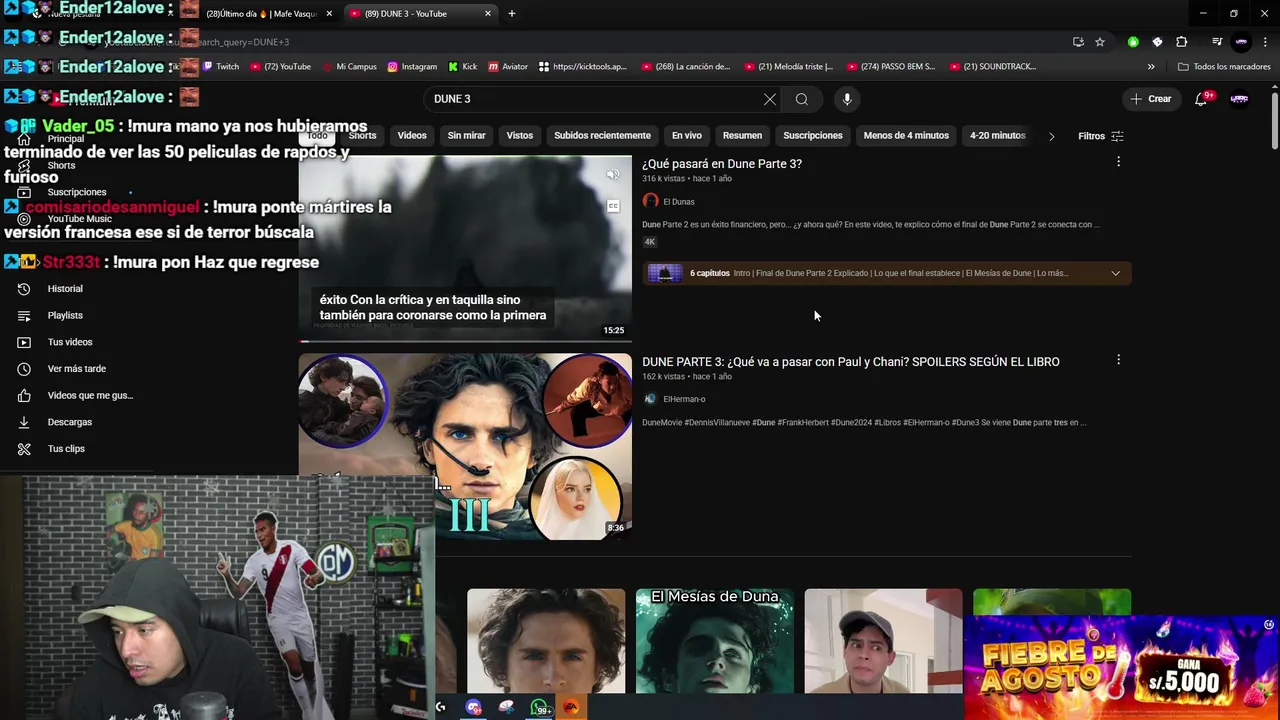Unmute the previewing video with the speaker icon
Viewport: 1280px width, 720px height.
pyautogui.click(x=613, y=175)
